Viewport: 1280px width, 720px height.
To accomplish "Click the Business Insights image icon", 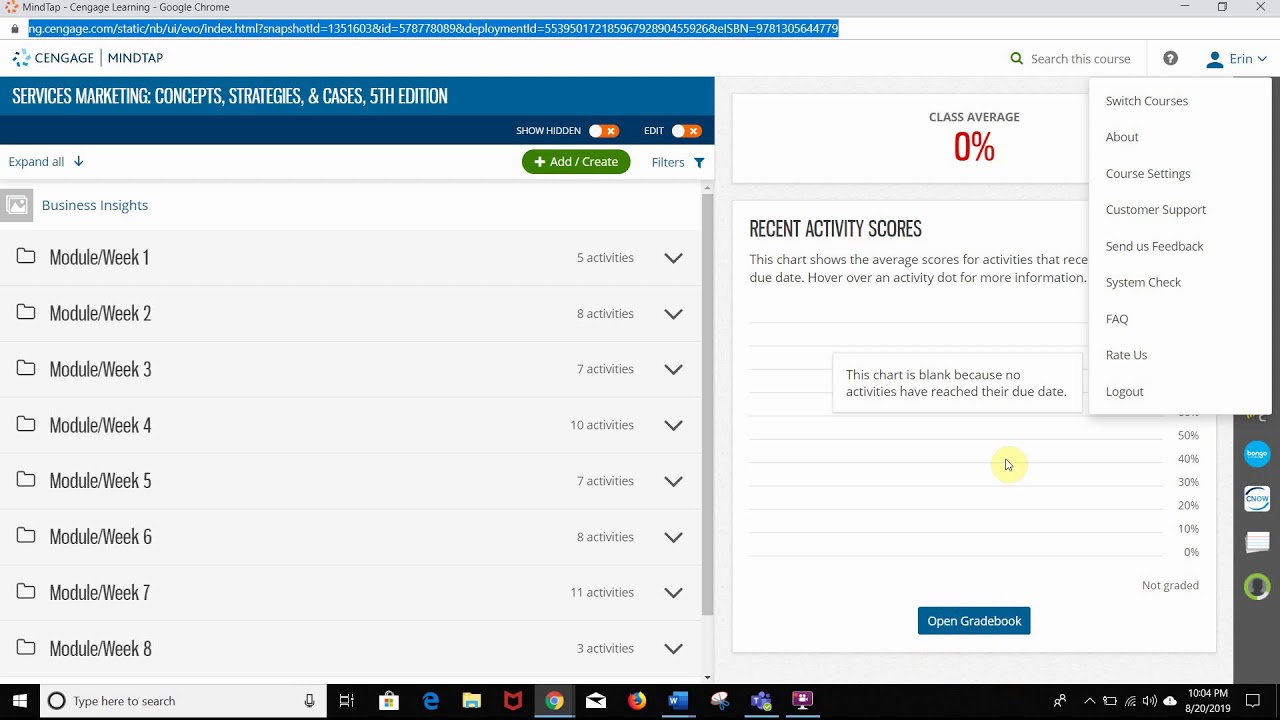I will (17, 205).
